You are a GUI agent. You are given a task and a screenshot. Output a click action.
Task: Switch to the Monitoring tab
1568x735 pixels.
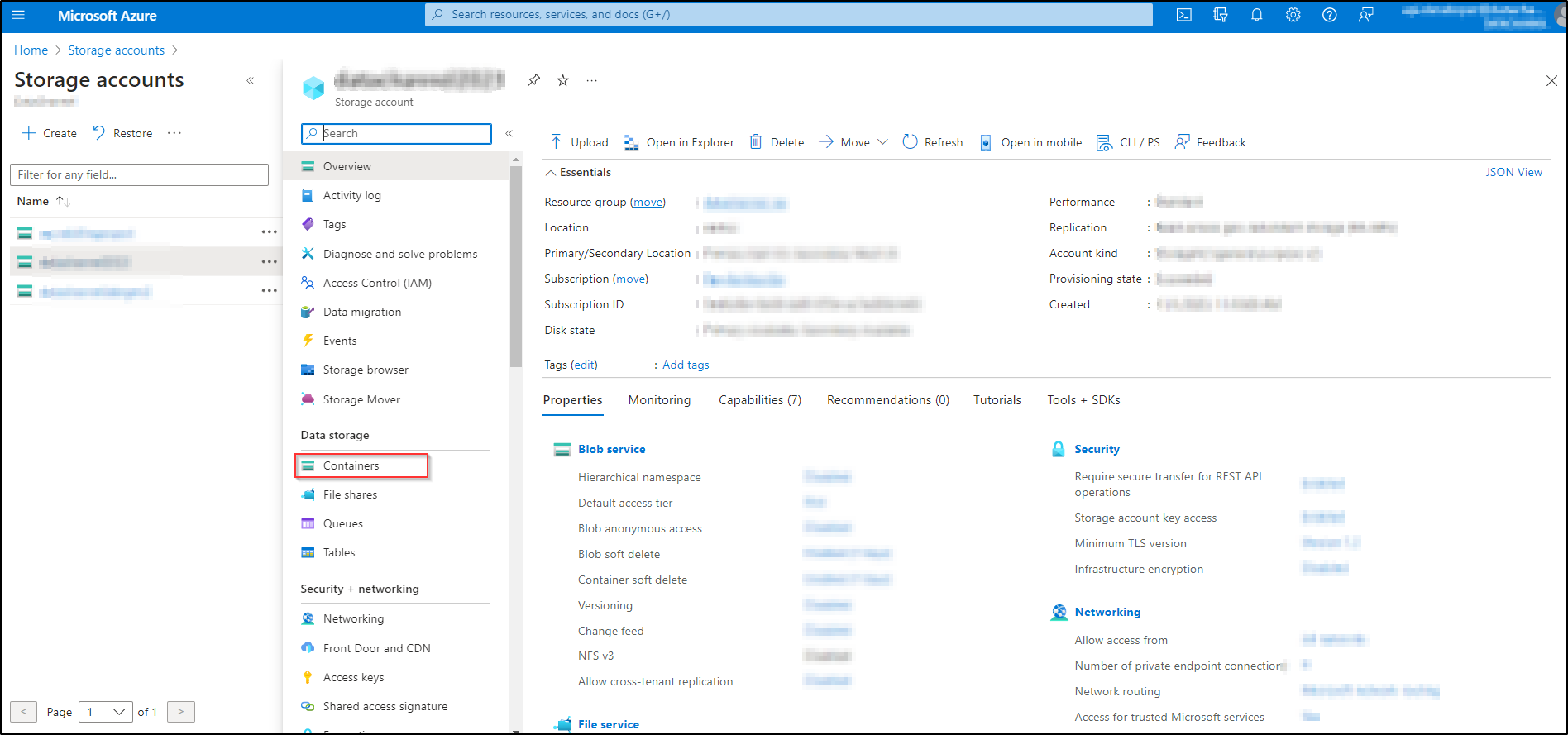659,400
